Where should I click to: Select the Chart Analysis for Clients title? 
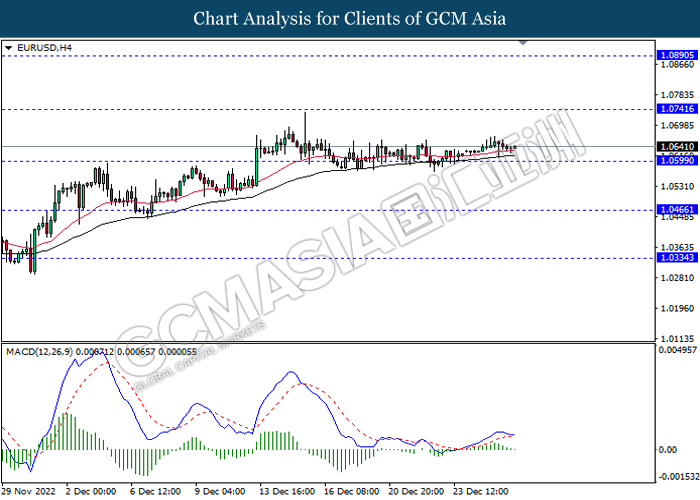click(x=350, y=19)
